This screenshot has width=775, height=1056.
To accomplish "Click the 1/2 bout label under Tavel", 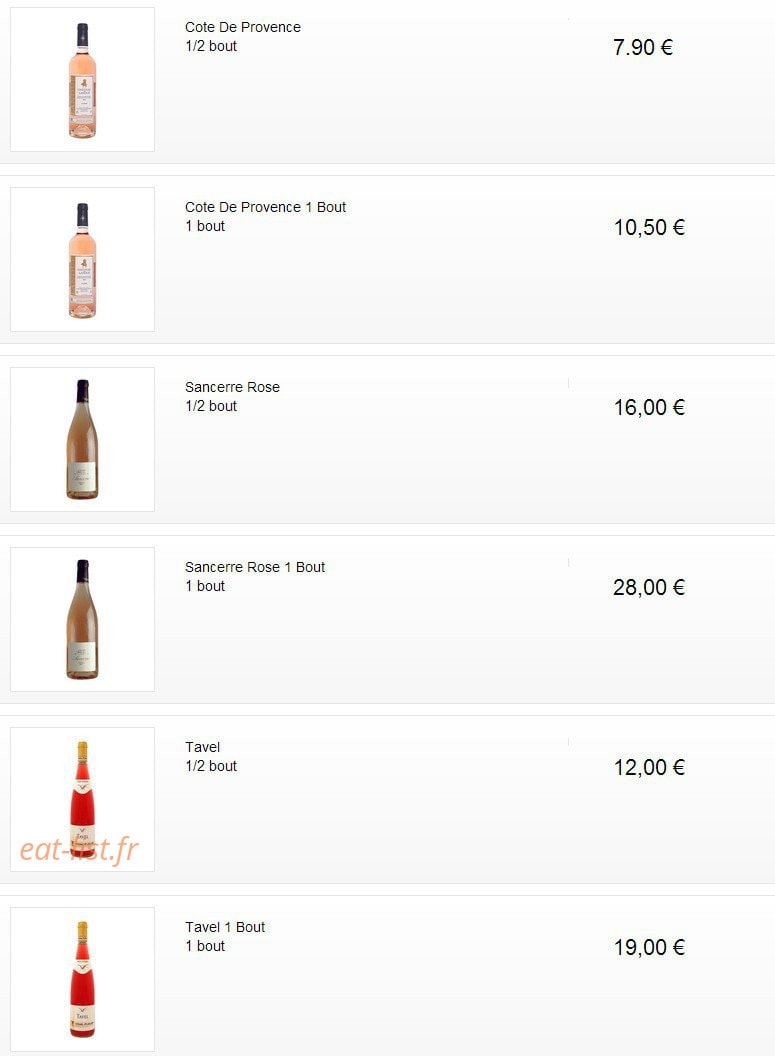I will pyautogui.click(x=211, y=766).
